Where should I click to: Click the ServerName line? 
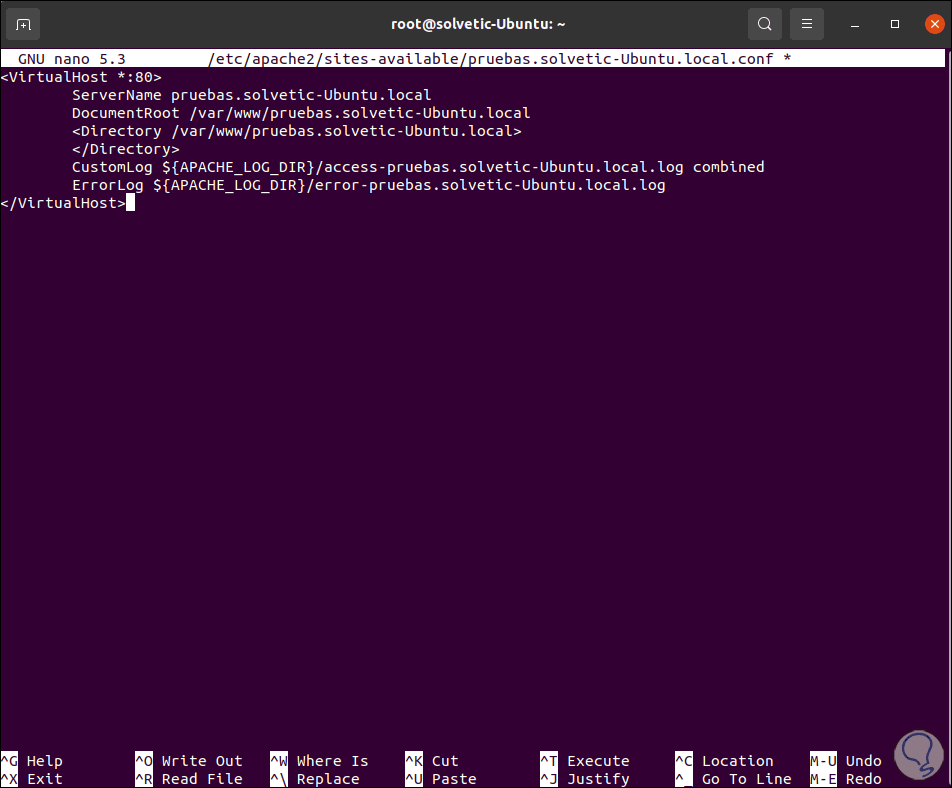point(251,95)
